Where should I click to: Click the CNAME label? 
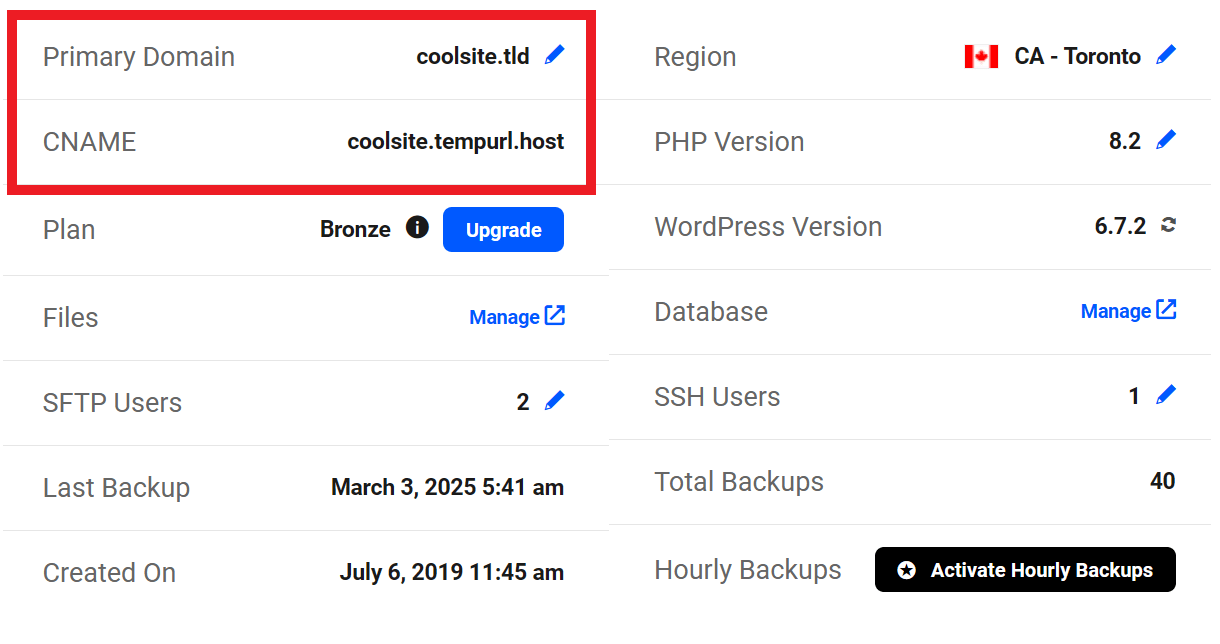pyautogui.click(x=89, y=142)
